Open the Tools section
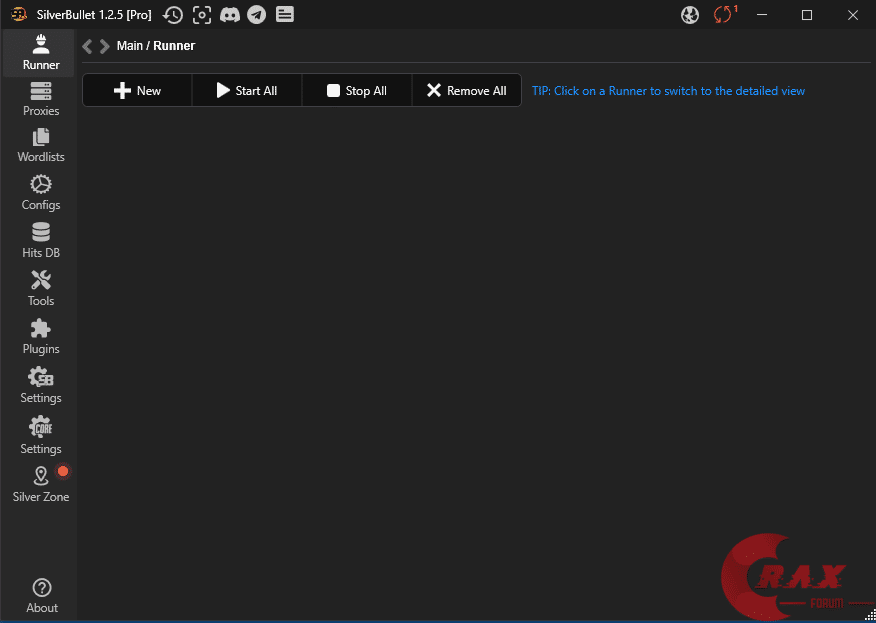The height and width of the screenshot is (623, 876). click(x=40, y=289)
